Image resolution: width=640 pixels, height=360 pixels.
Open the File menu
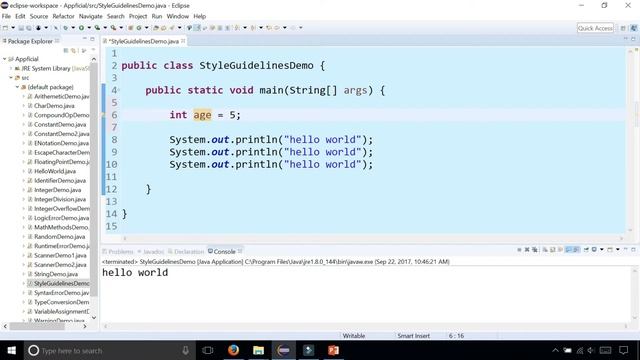coord(6,16)
